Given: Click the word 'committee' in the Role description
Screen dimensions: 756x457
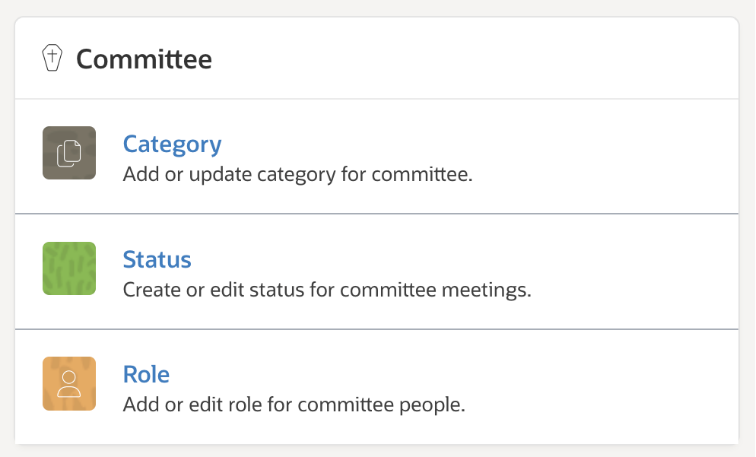Looking at the screenshot, I should [360, 405].
